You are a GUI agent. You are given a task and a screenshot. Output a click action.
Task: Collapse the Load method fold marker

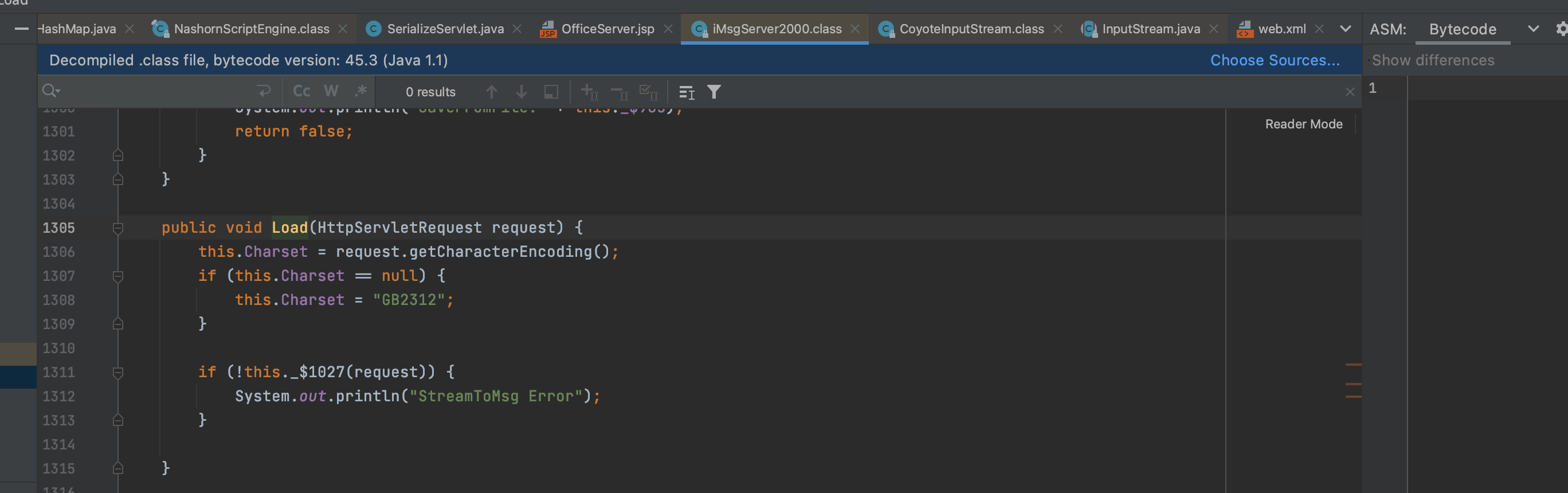tap(118, 228)
